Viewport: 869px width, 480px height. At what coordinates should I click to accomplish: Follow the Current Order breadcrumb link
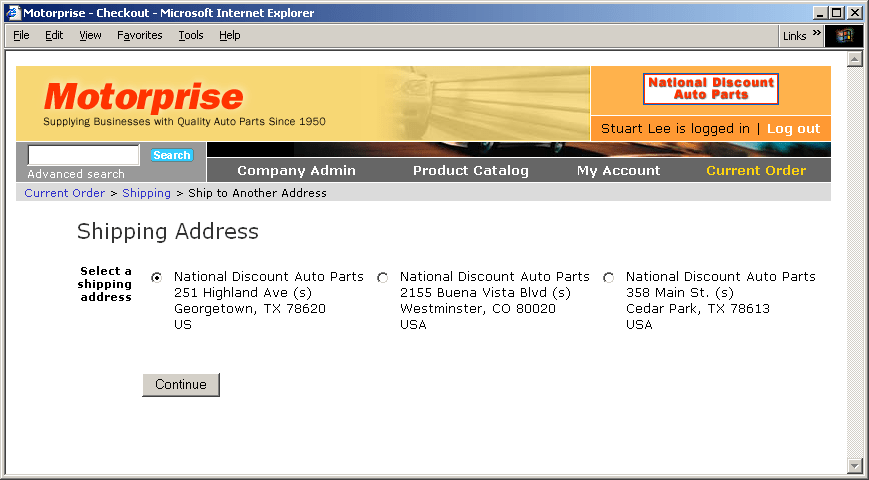[x=64, y=193]
